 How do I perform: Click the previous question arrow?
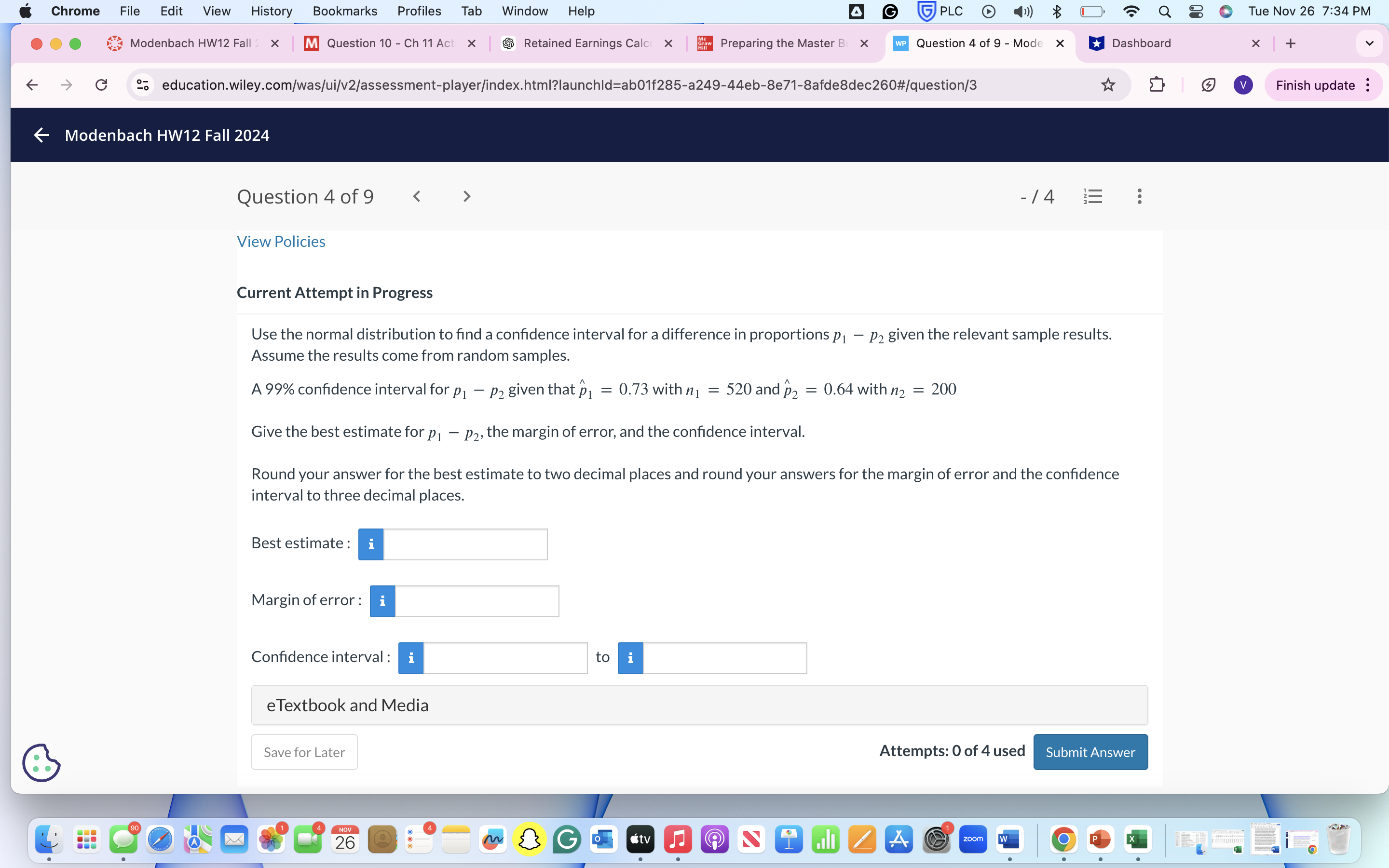coord(416,196)
